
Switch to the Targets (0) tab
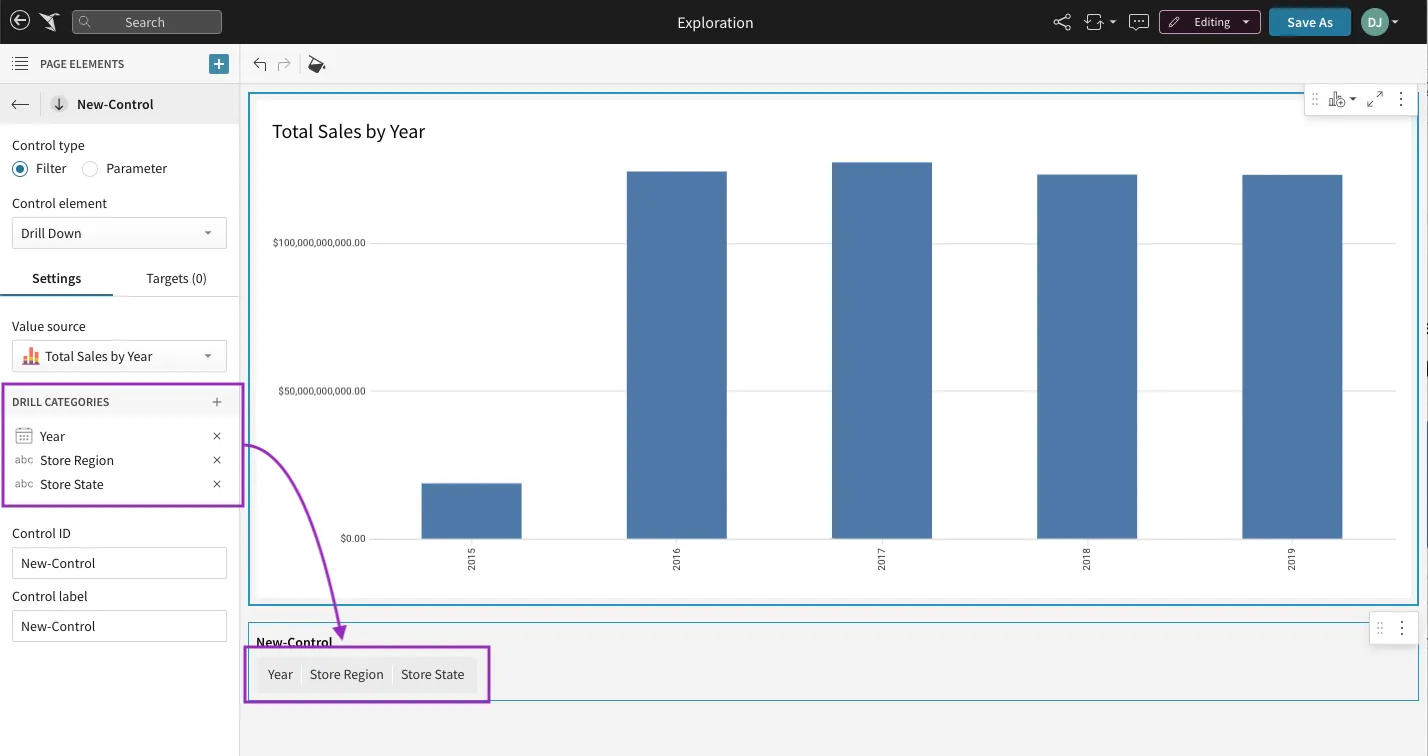tap(176, 278)
